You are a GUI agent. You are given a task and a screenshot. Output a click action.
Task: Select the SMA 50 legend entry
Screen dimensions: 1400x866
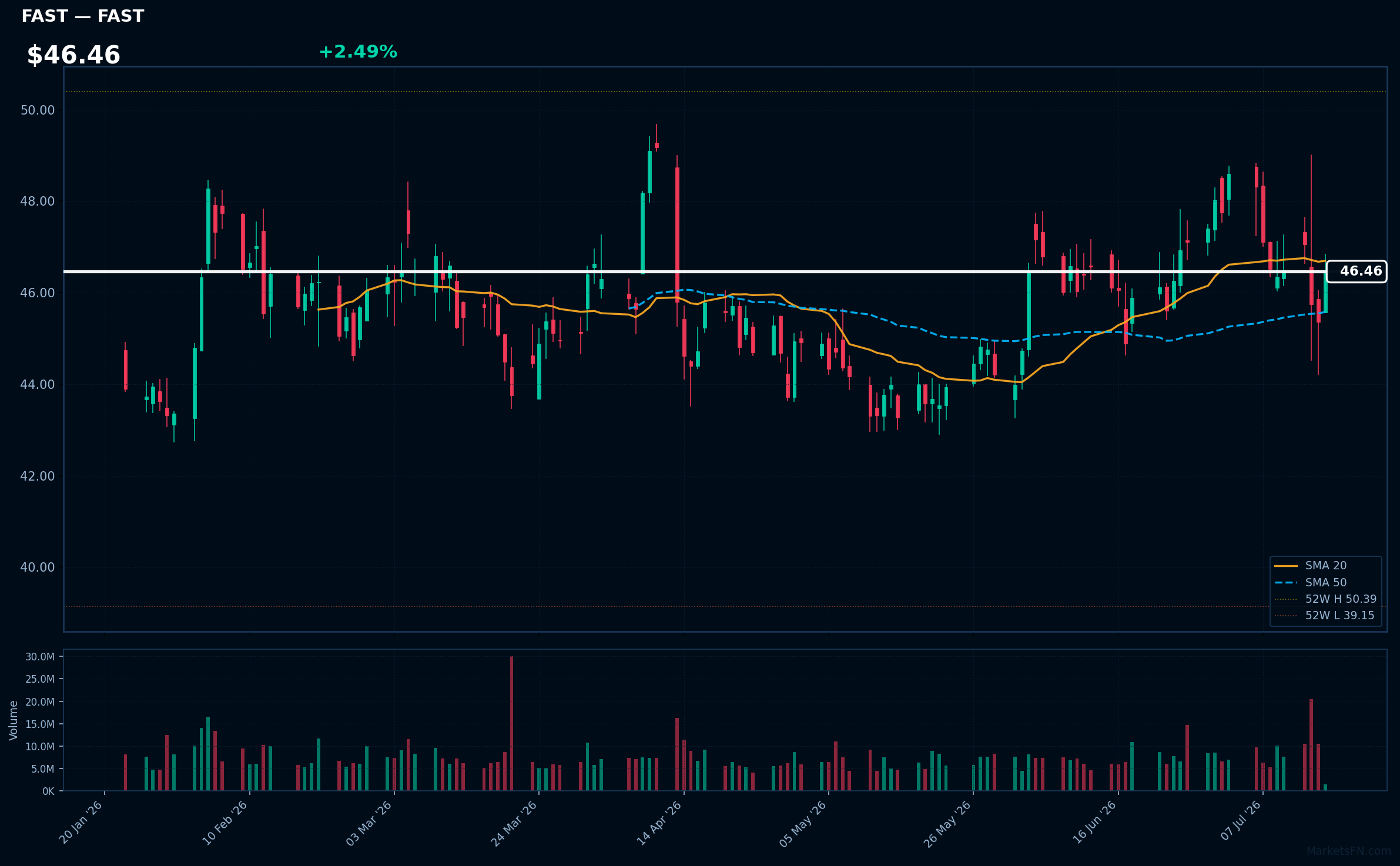point(1310,583)
